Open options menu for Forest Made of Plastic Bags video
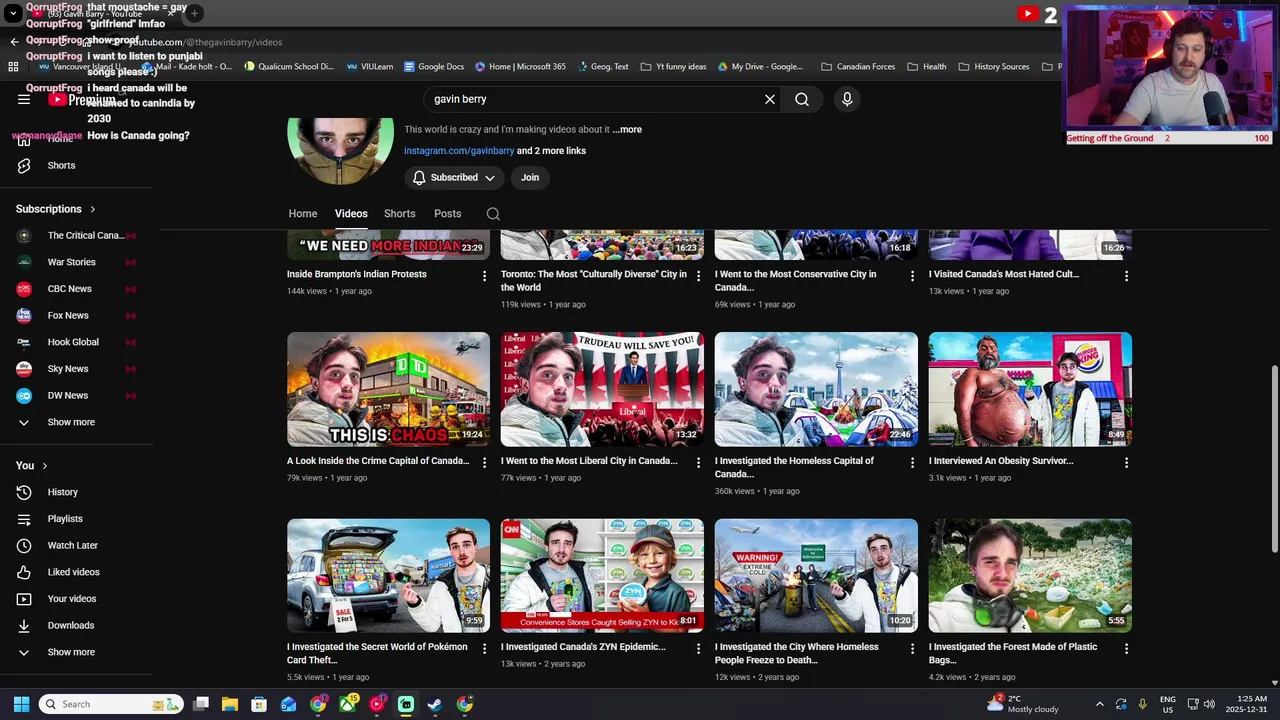The height and width of the screenshot is (720, 1280). tap(1126, 649)
